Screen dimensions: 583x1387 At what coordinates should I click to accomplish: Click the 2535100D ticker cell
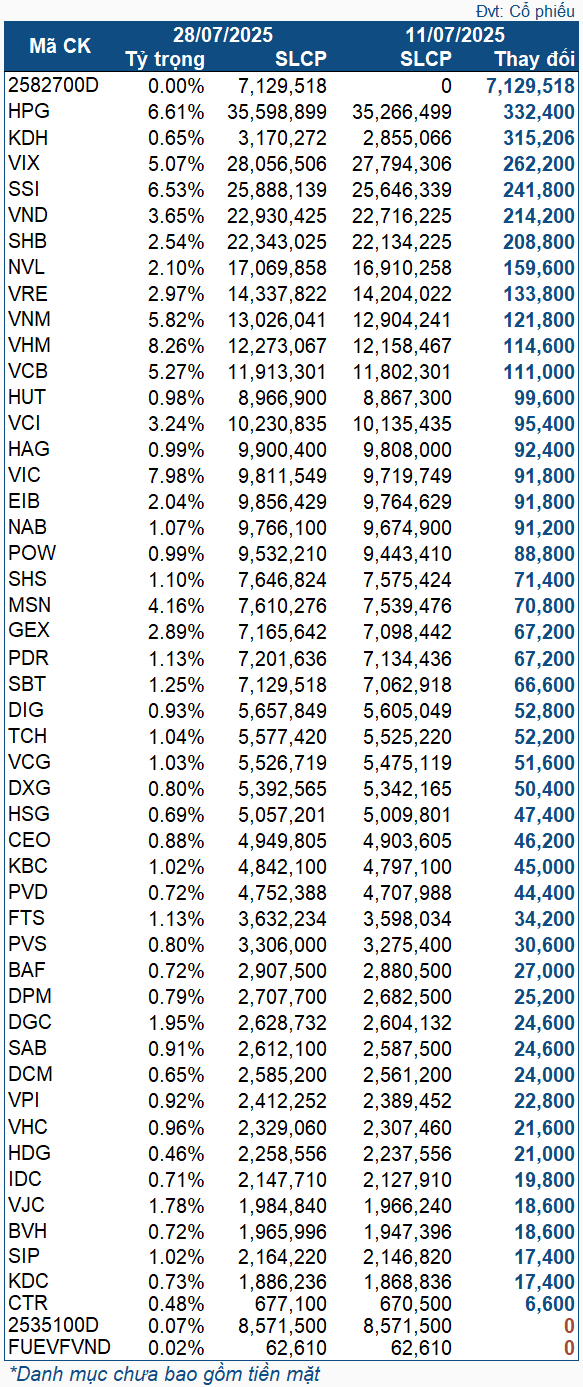tap(53, 1325)
